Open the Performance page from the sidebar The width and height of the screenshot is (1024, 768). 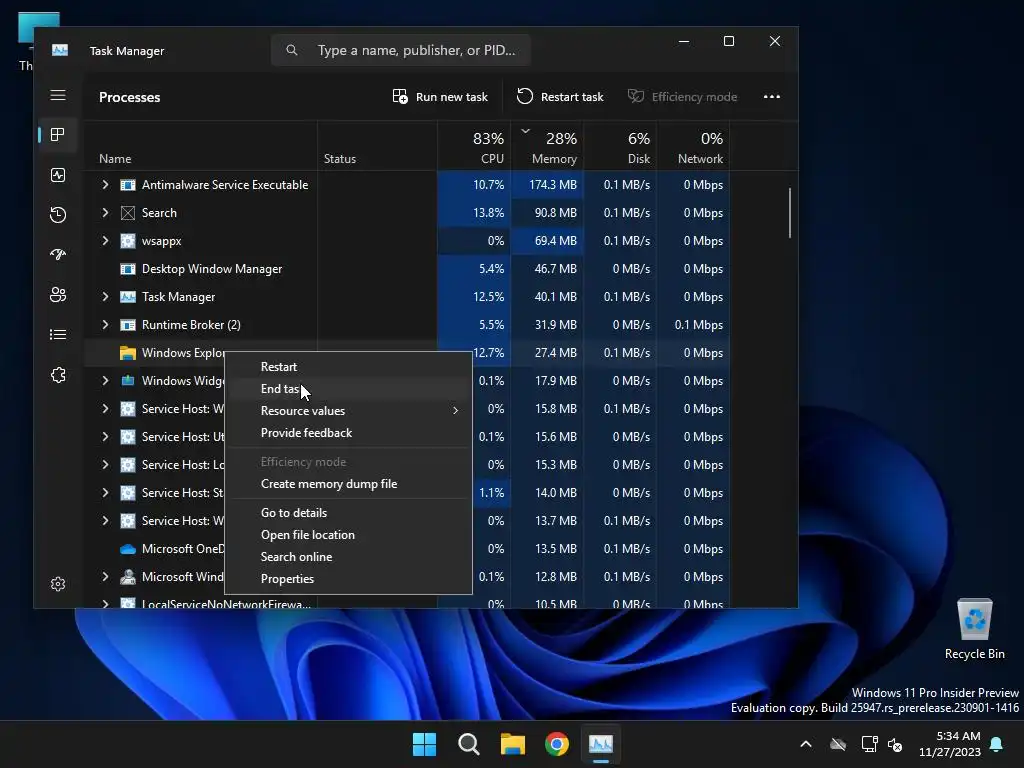click(58, 175)
